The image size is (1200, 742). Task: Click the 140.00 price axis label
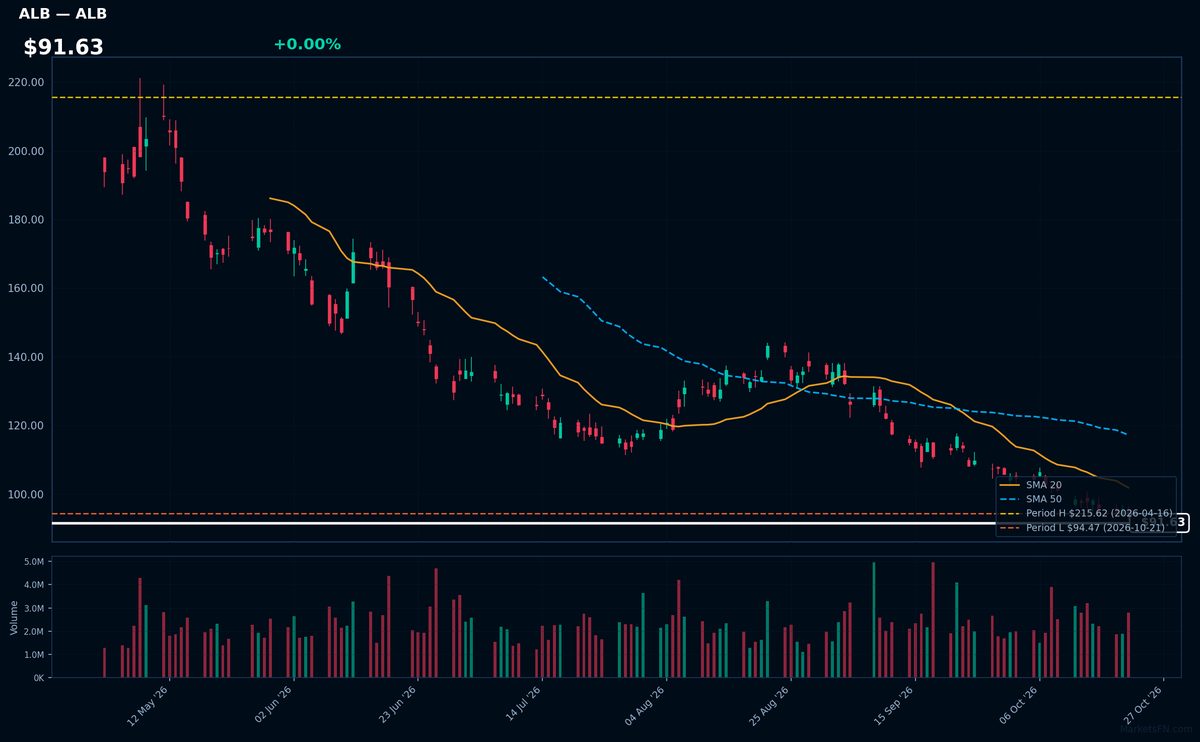(27, 357)
